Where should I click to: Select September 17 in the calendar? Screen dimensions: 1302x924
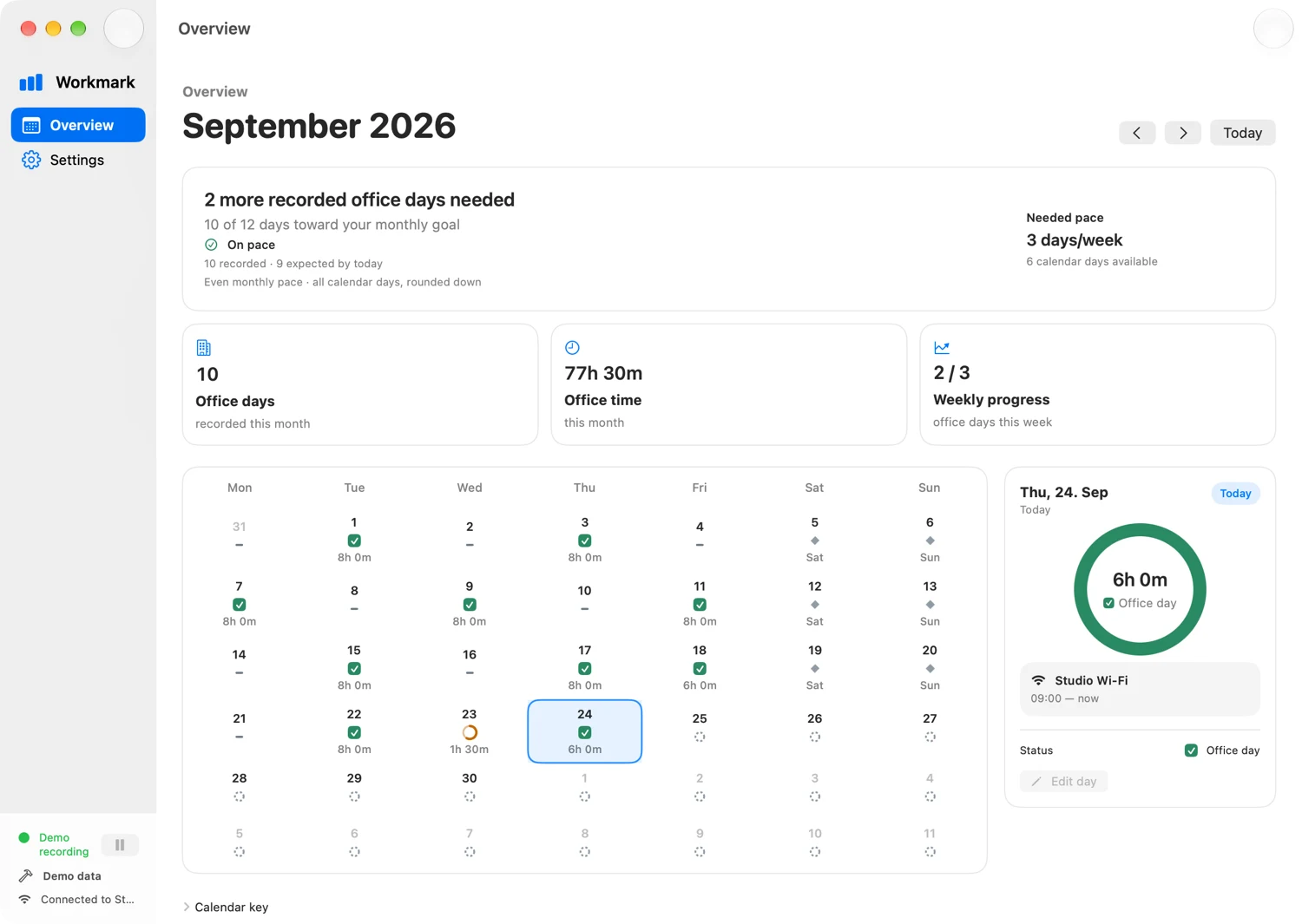pyautogui.click(x=585, y=667)
